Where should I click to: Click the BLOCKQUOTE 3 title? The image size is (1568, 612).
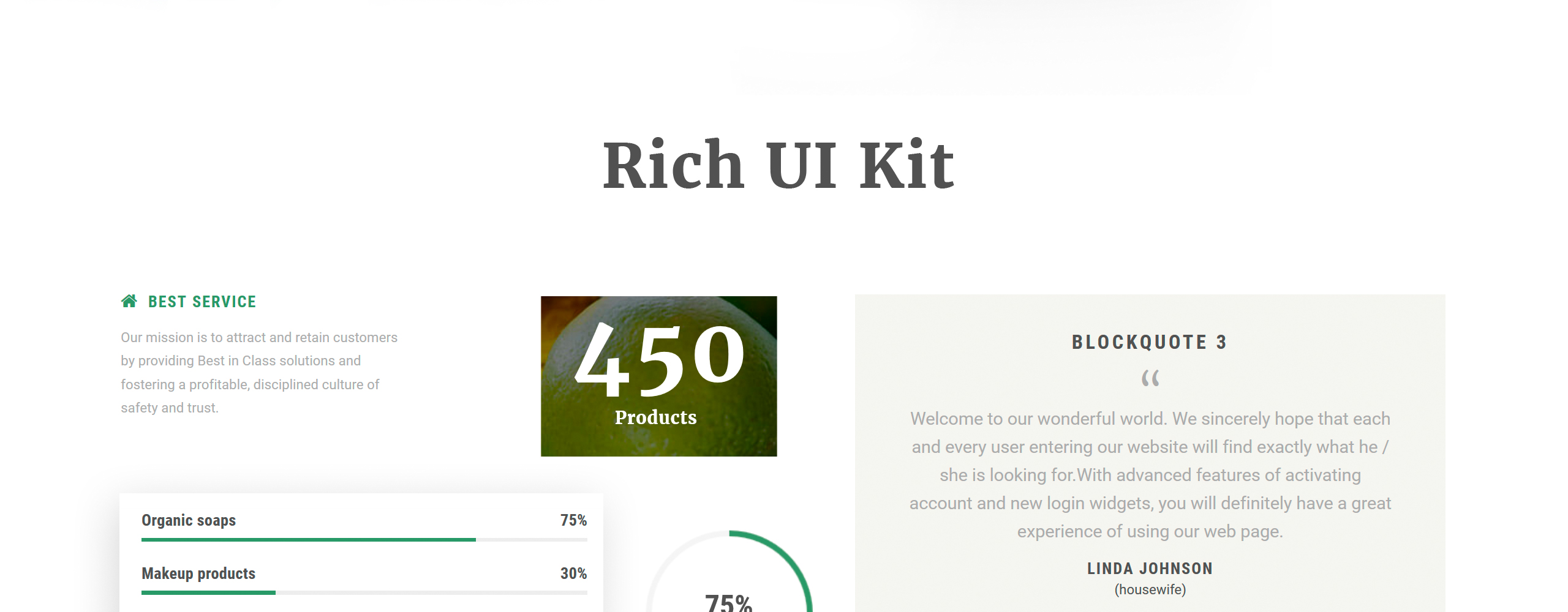point(1150,342)
